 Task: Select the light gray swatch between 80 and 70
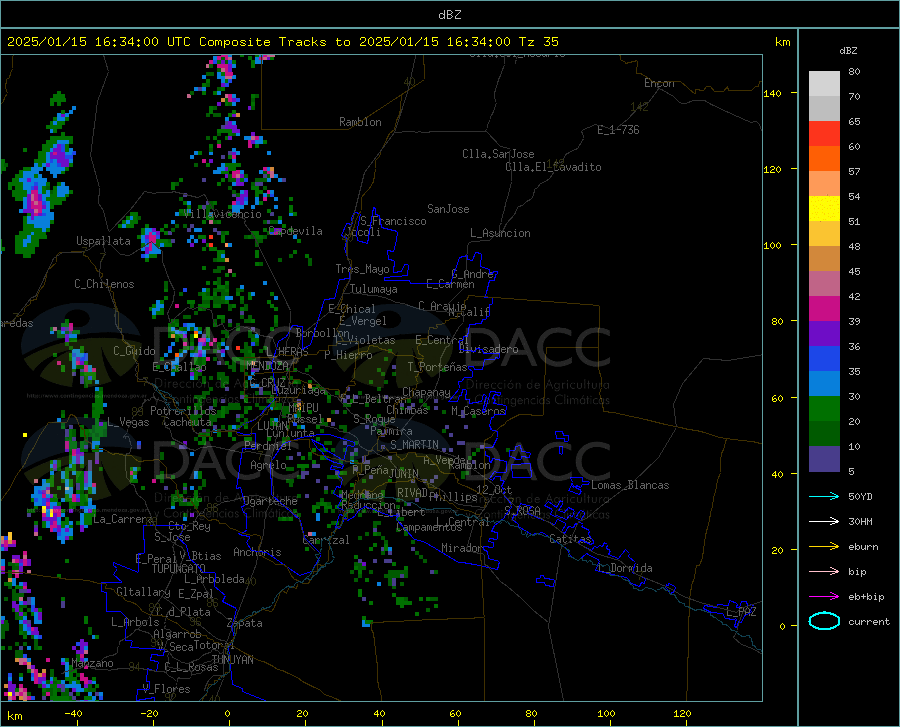click(824, 84)
